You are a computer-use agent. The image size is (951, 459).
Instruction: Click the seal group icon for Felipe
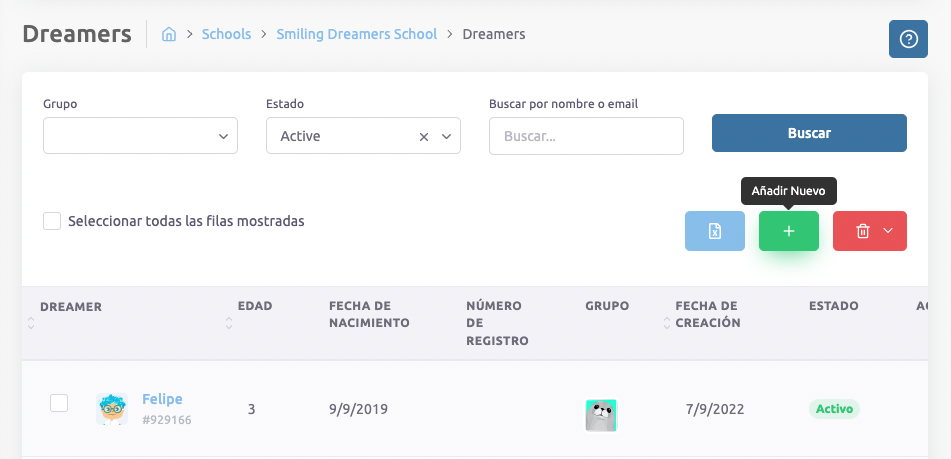coord(600,415)
